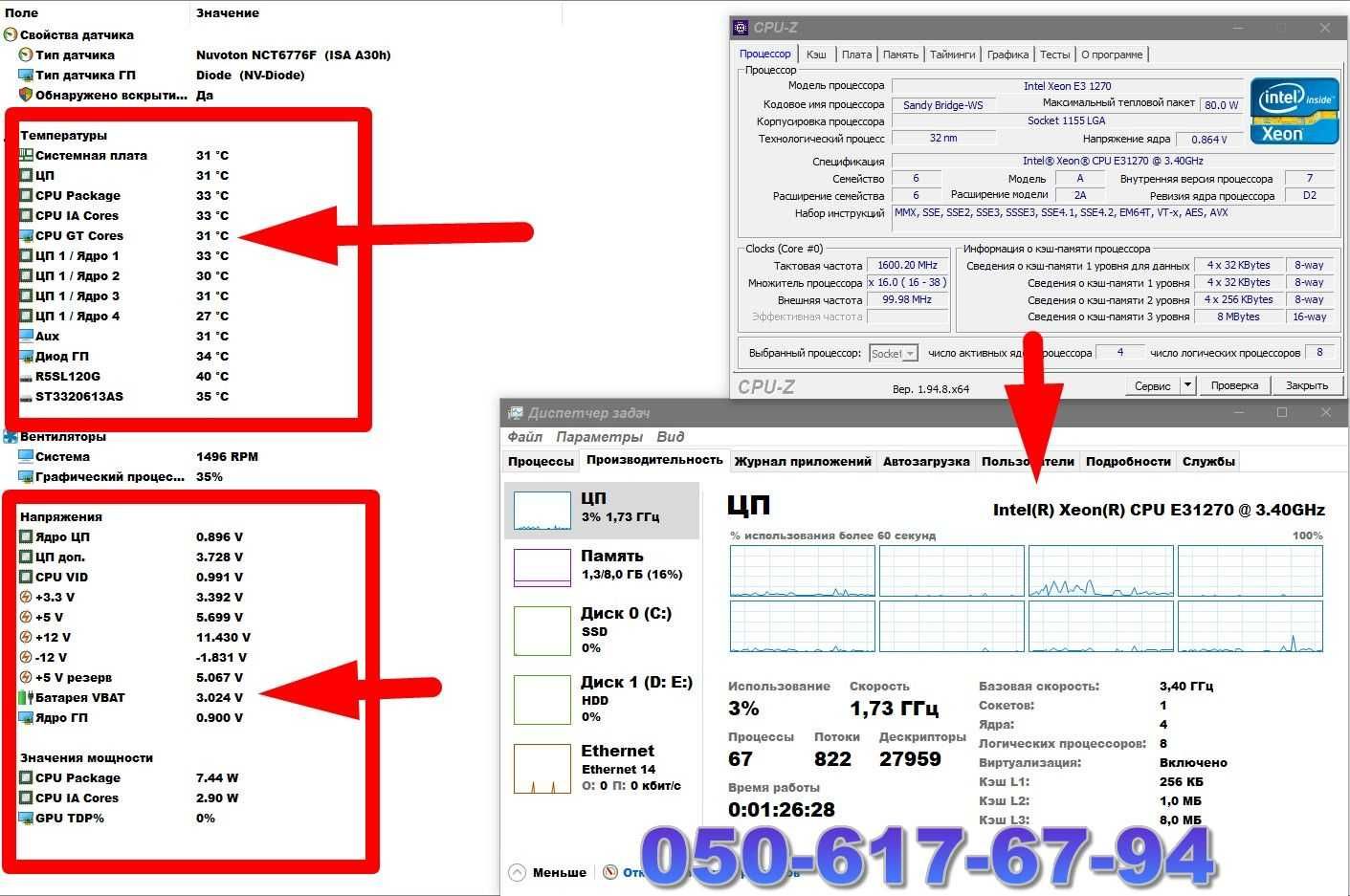Click the 1600.20 MHz clock frequency value
Screen dimensions: 1350x896
click(908, 266)
